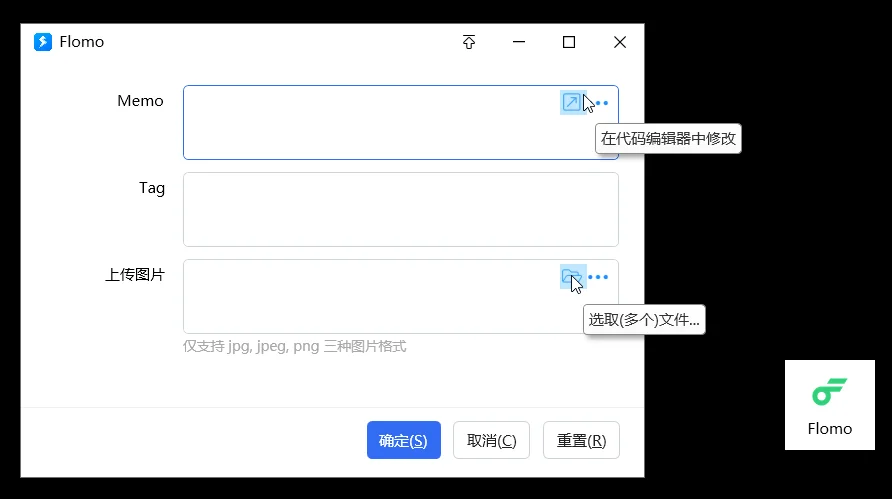Click inside the Tag input field
The height and width of the screenshot is (499, 892).
(x=400, y=209)
